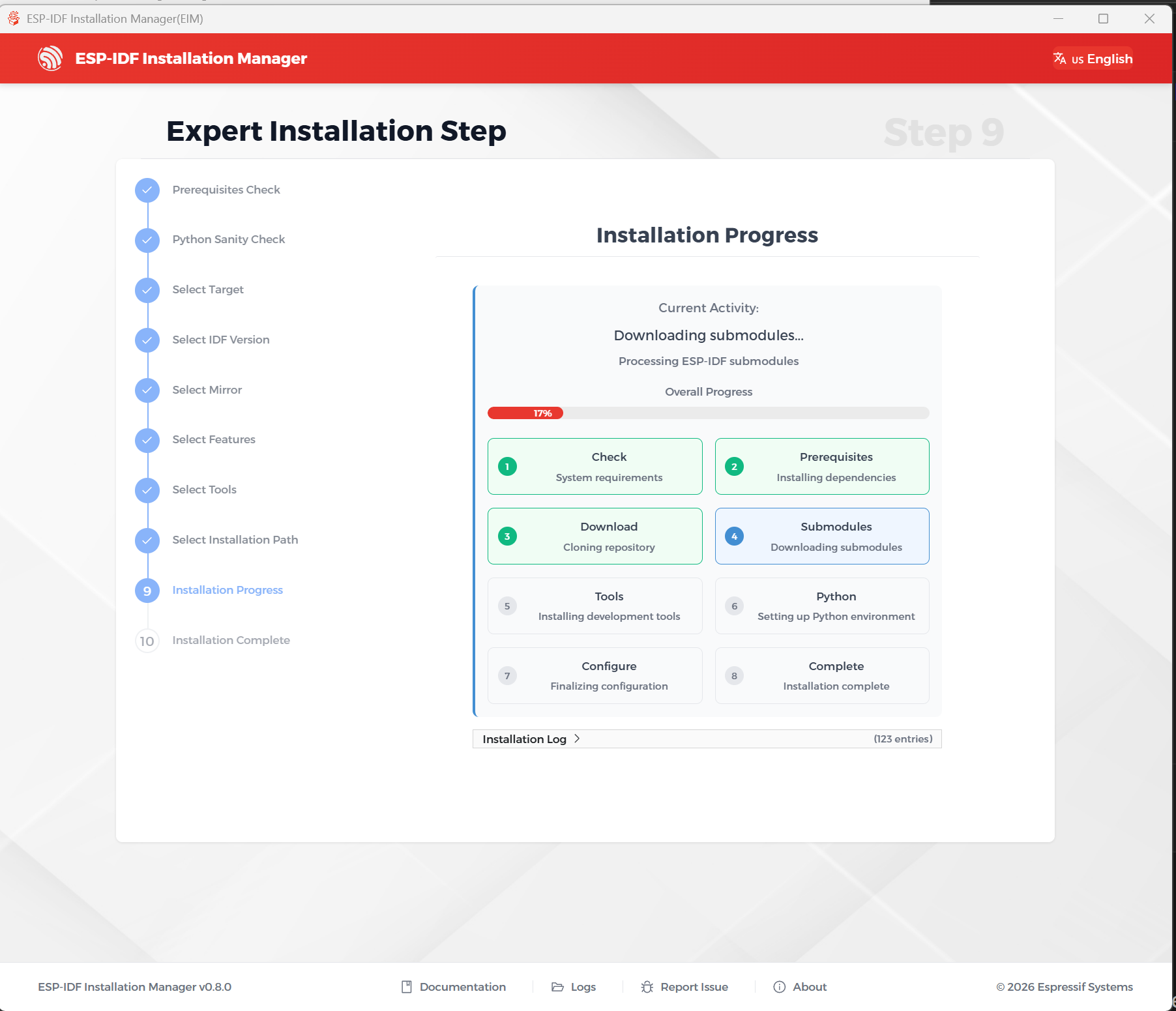
Task: Click the Download Cloning repository card title
Action: pyautogui.click(x=609, y=527)
